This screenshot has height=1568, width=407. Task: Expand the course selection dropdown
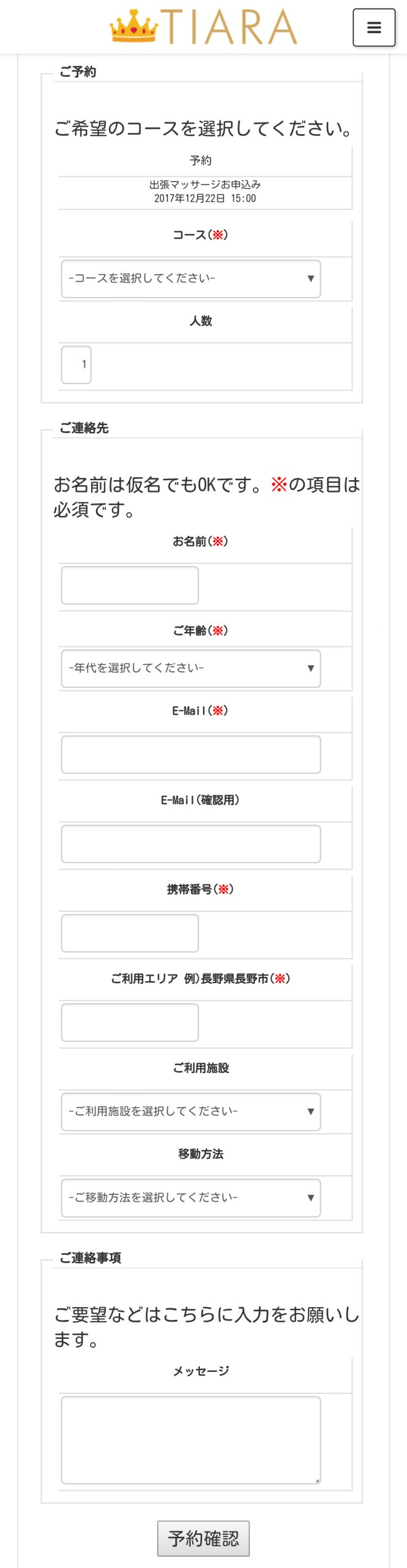pos(191,279)
